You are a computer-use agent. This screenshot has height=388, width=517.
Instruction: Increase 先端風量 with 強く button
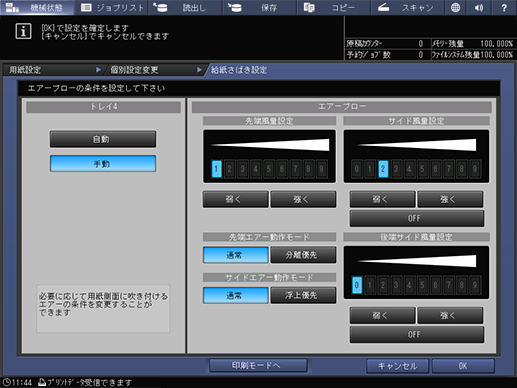point(303,199)
